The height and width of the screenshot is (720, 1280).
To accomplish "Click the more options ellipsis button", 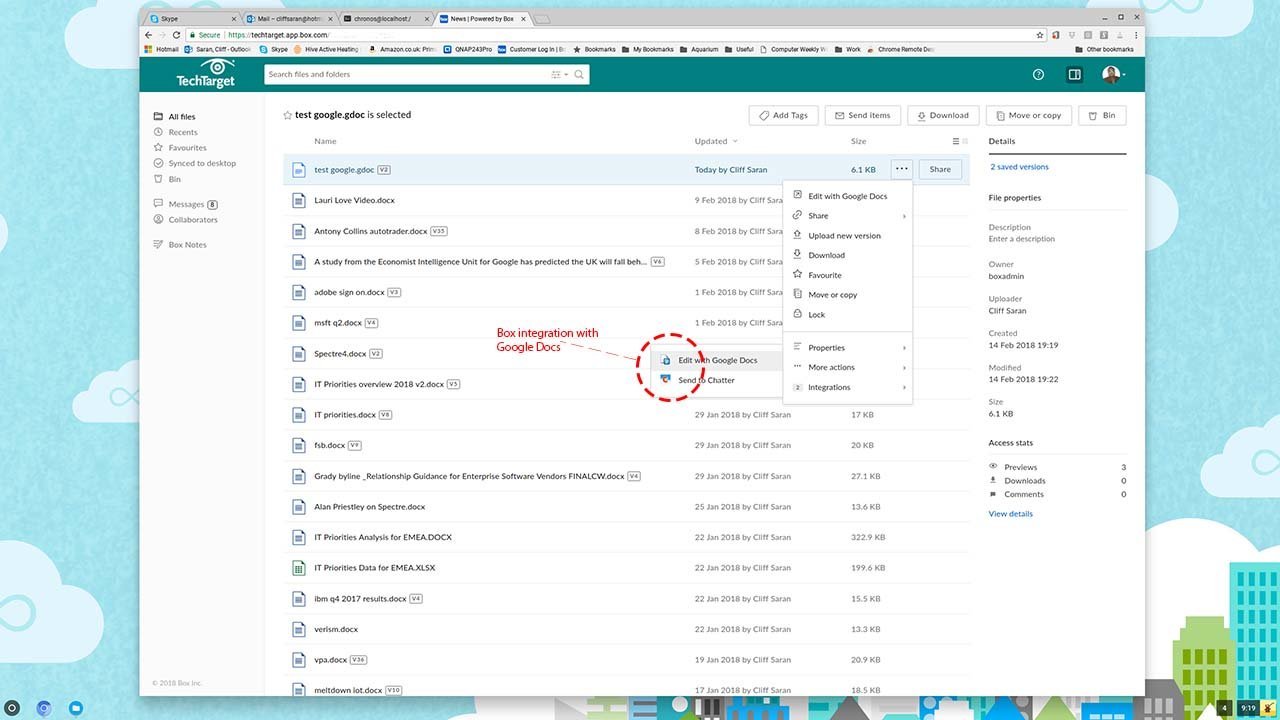I will tap(902, 170).
